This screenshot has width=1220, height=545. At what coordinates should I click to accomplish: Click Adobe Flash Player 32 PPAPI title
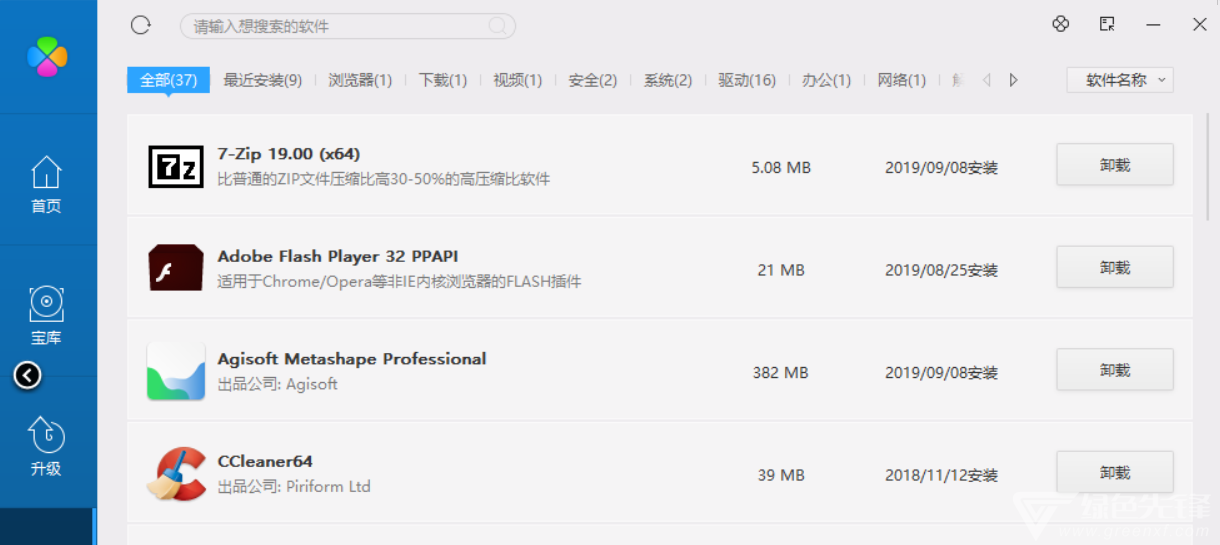tap(338, 256)
